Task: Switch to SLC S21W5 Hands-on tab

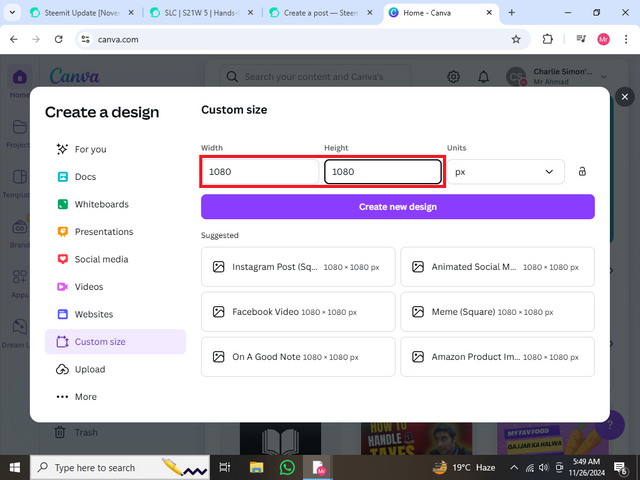Action: 199,13
